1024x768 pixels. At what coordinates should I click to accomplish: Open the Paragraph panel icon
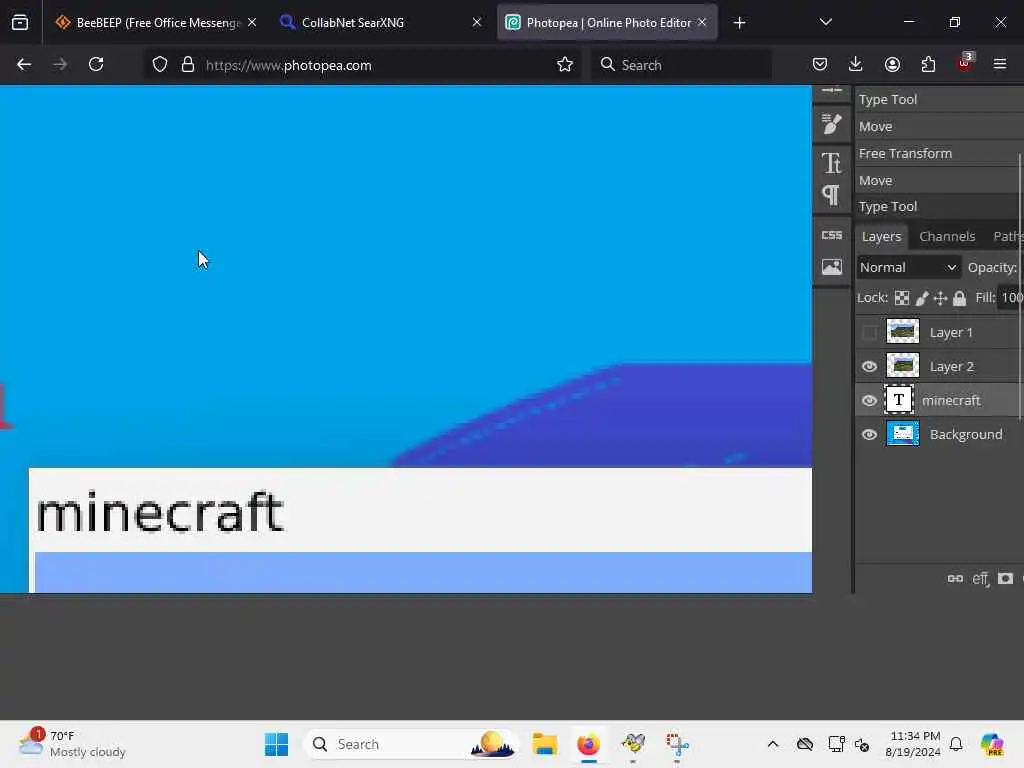(831, 195)
